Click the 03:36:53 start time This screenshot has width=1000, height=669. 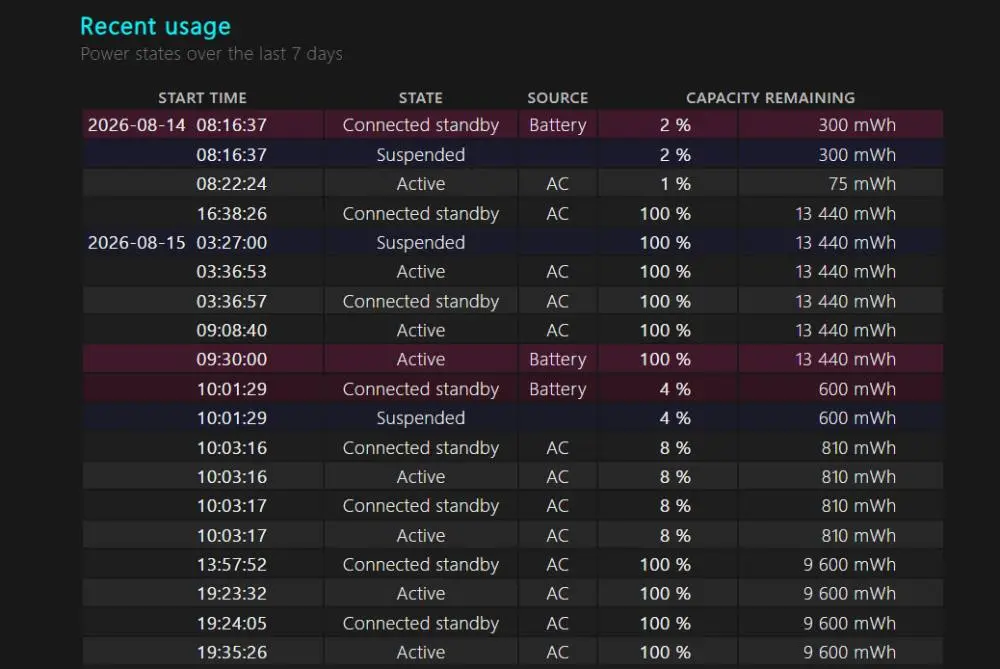point(232,272)
